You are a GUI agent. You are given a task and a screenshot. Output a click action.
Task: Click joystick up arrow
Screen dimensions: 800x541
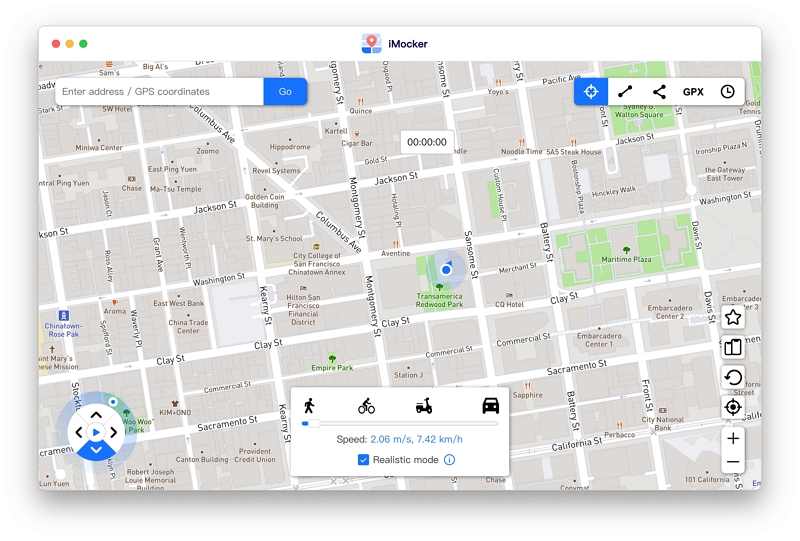pyautogui.click(x=96, y=415)
